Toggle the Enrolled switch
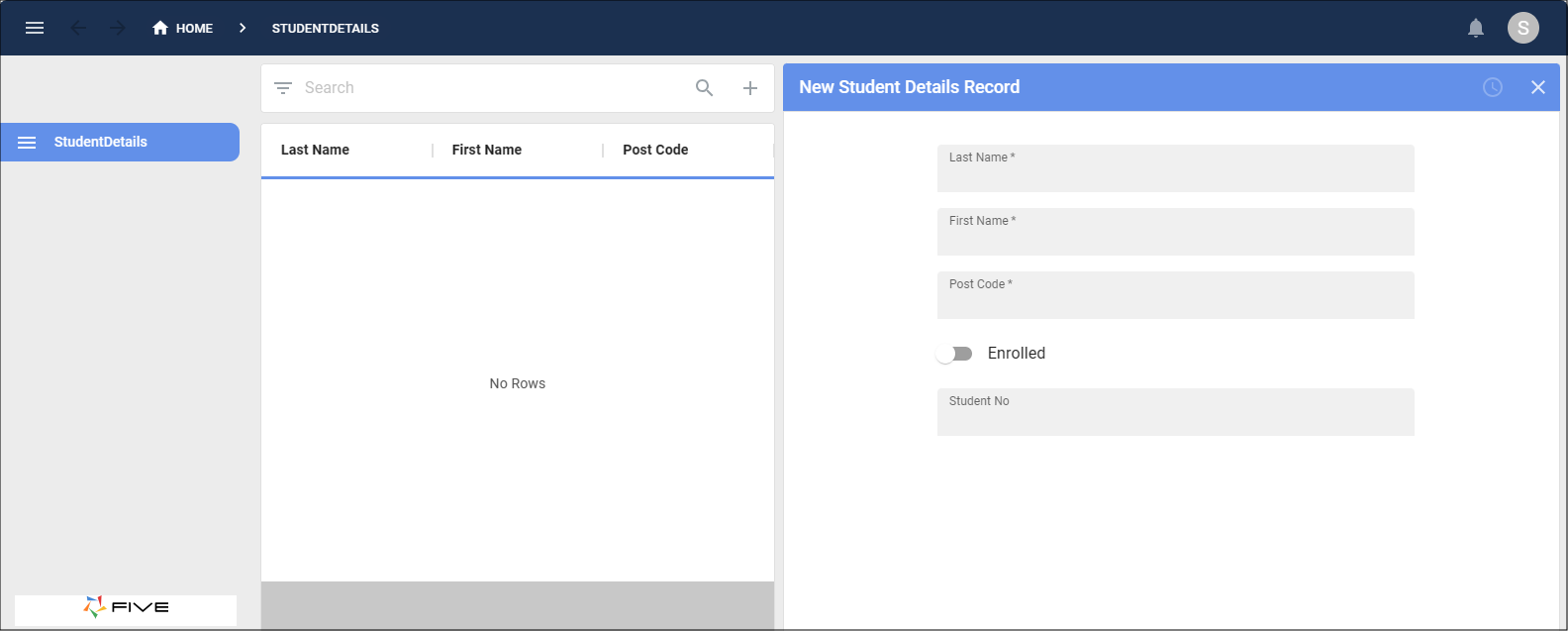The image size is (1568, 631). point(955,354)
